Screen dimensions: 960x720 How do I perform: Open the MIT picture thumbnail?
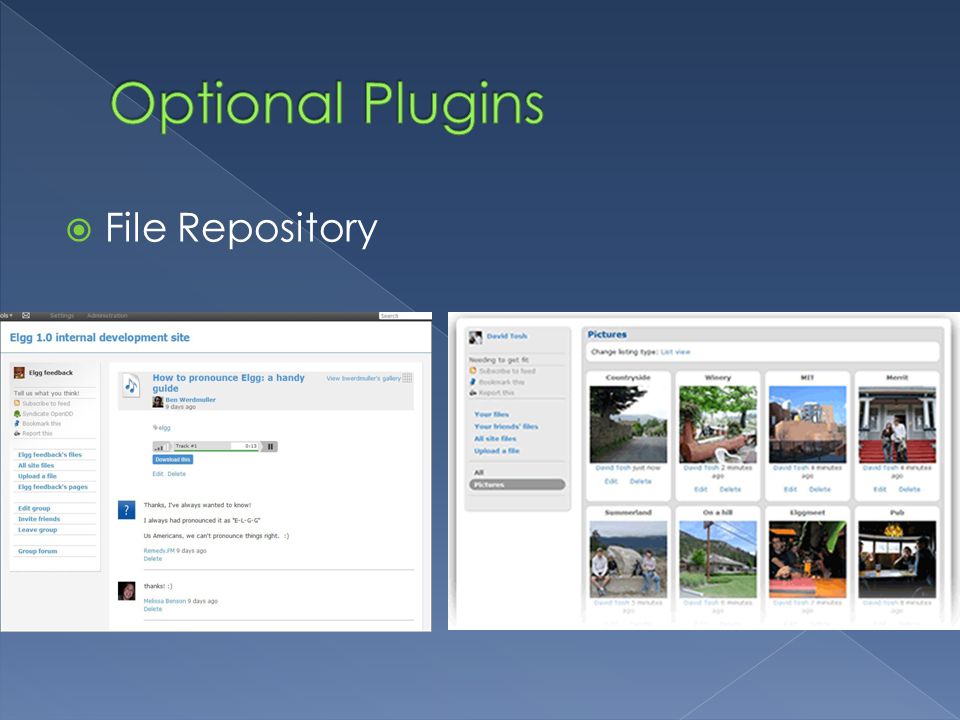click(x=808, y=424)
